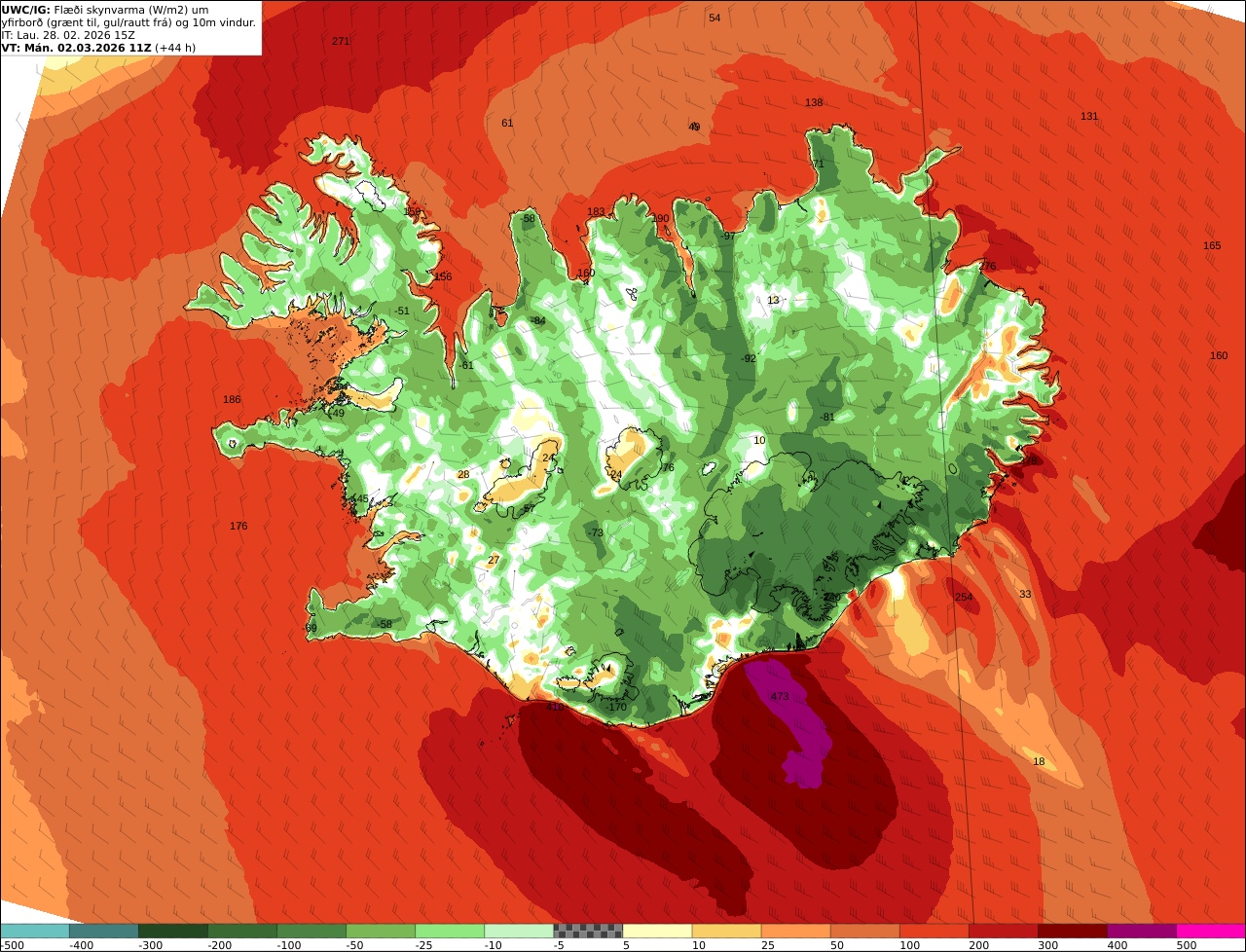Image resolution: width=1246 pixels, height=952 pixels.
Task: Click the 18 value in the southeast sea
Action: (x=1039, y=761)
